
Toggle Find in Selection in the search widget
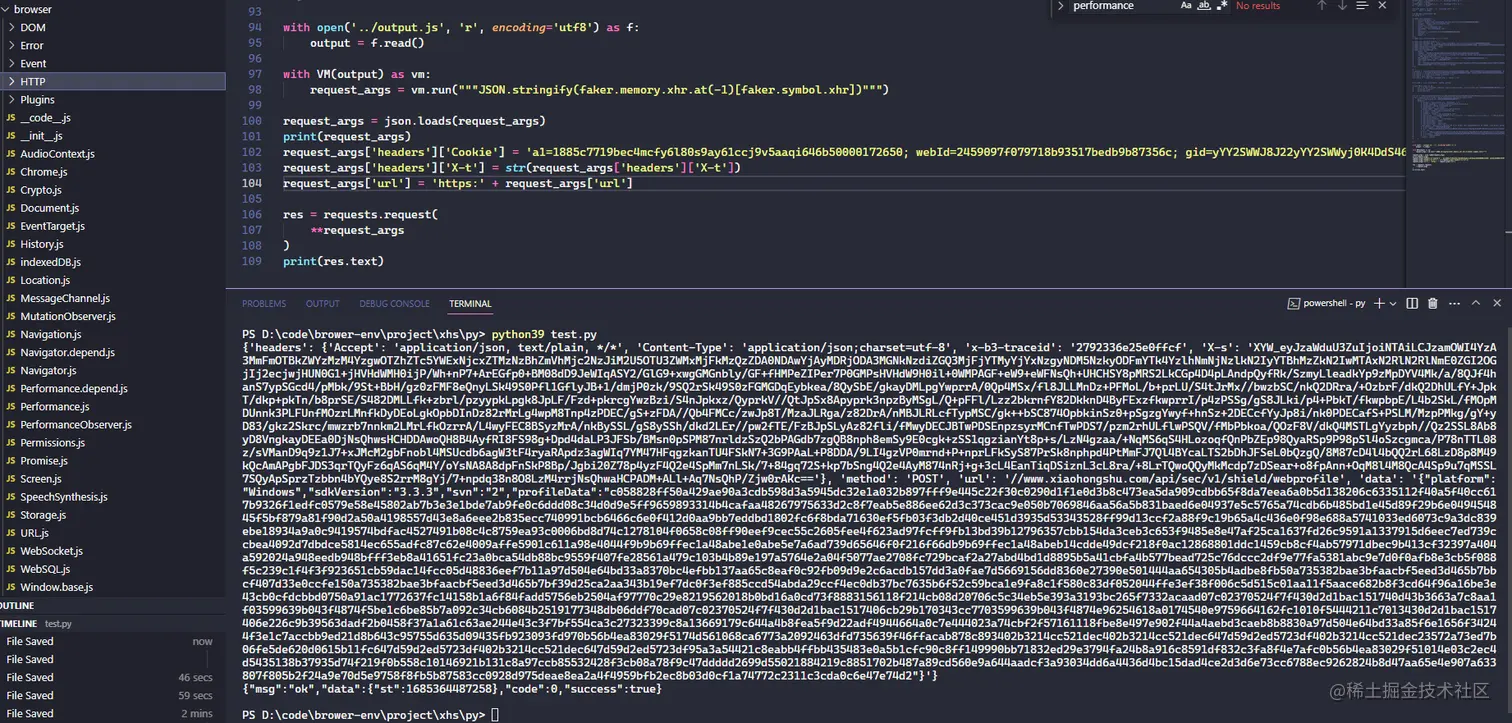pos(1361,6)
